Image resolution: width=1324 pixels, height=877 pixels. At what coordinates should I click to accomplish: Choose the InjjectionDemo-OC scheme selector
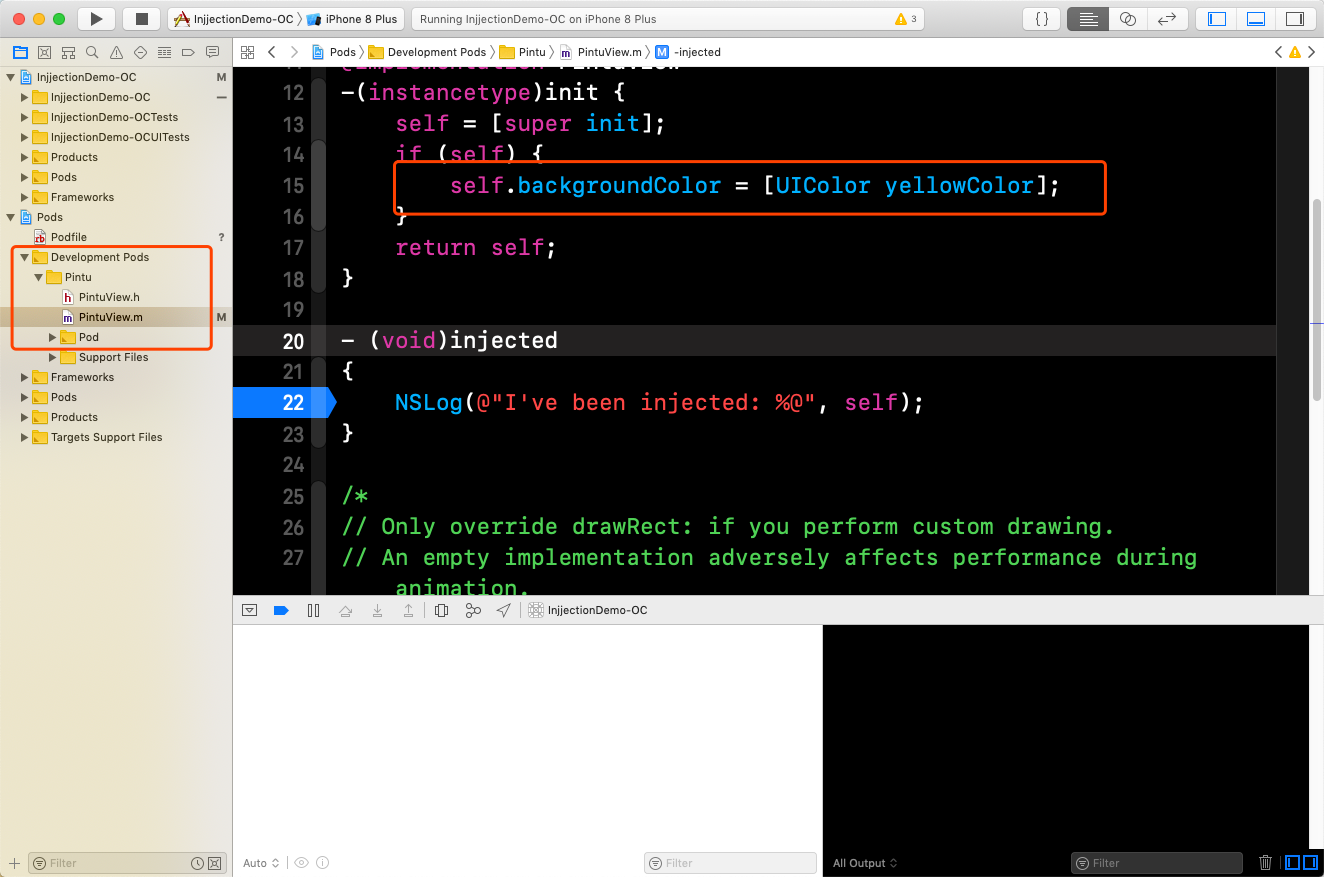tap(233, 19)
